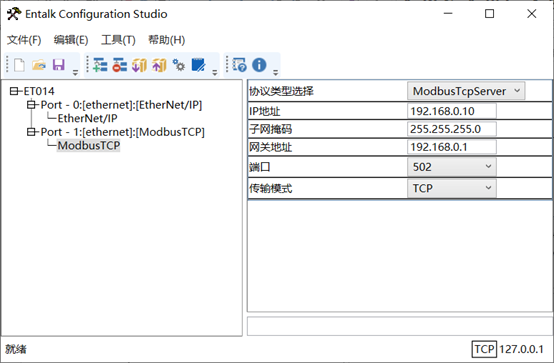
Task: Open the ModbusTcpServer protocol type dropdown
Action: (x=466, y=91)
